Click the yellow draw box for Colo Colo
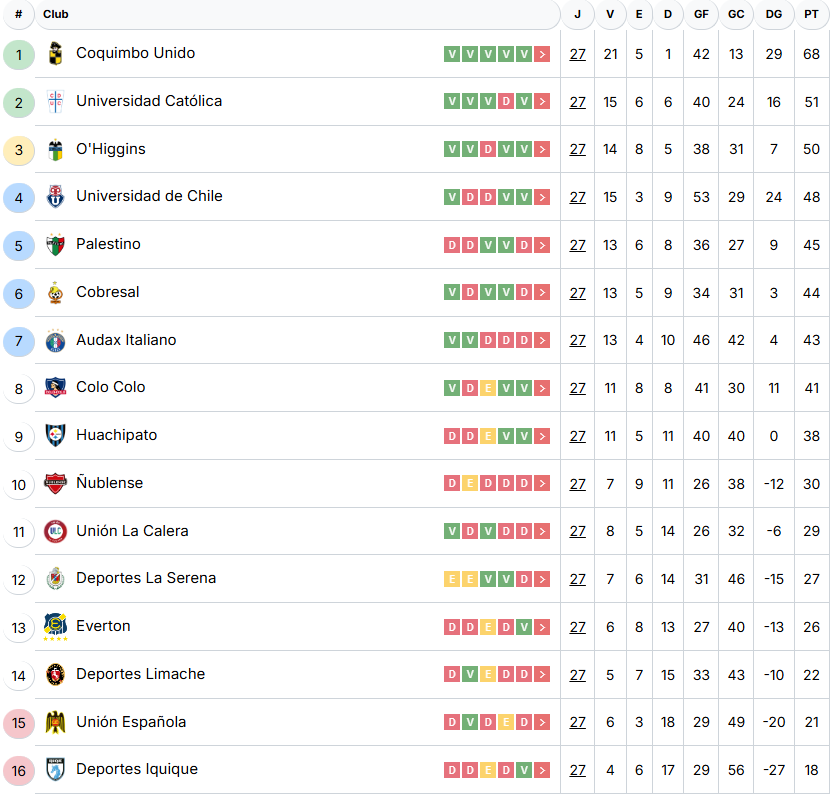Viewport: 835px width, 797px height. (x=488, y=388)
